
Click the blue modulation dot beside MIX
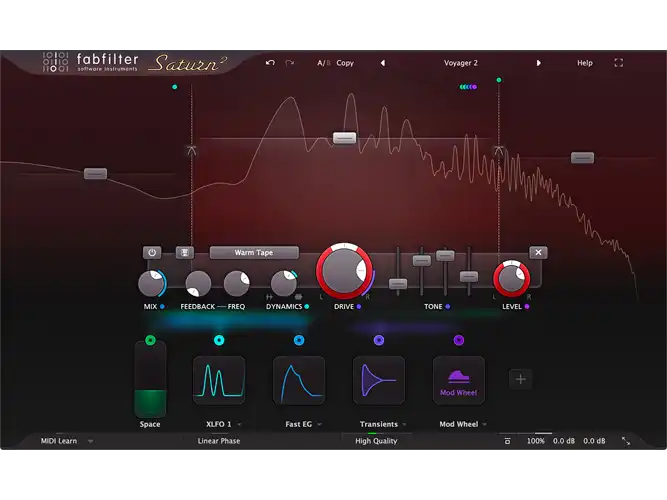162,306
